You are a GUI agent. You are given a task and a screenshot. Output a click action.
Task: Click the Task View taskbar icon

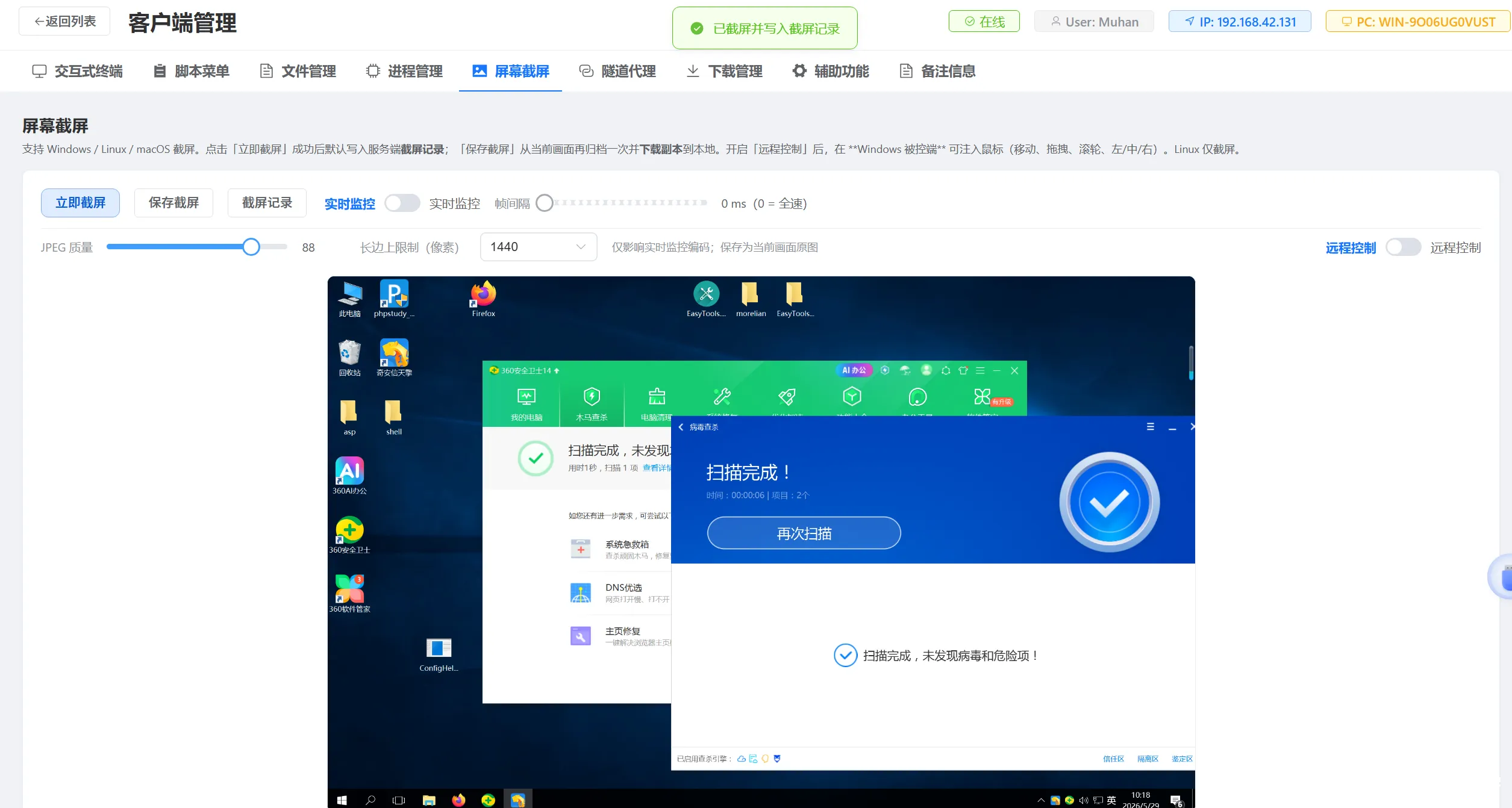[x=399, y=800]
